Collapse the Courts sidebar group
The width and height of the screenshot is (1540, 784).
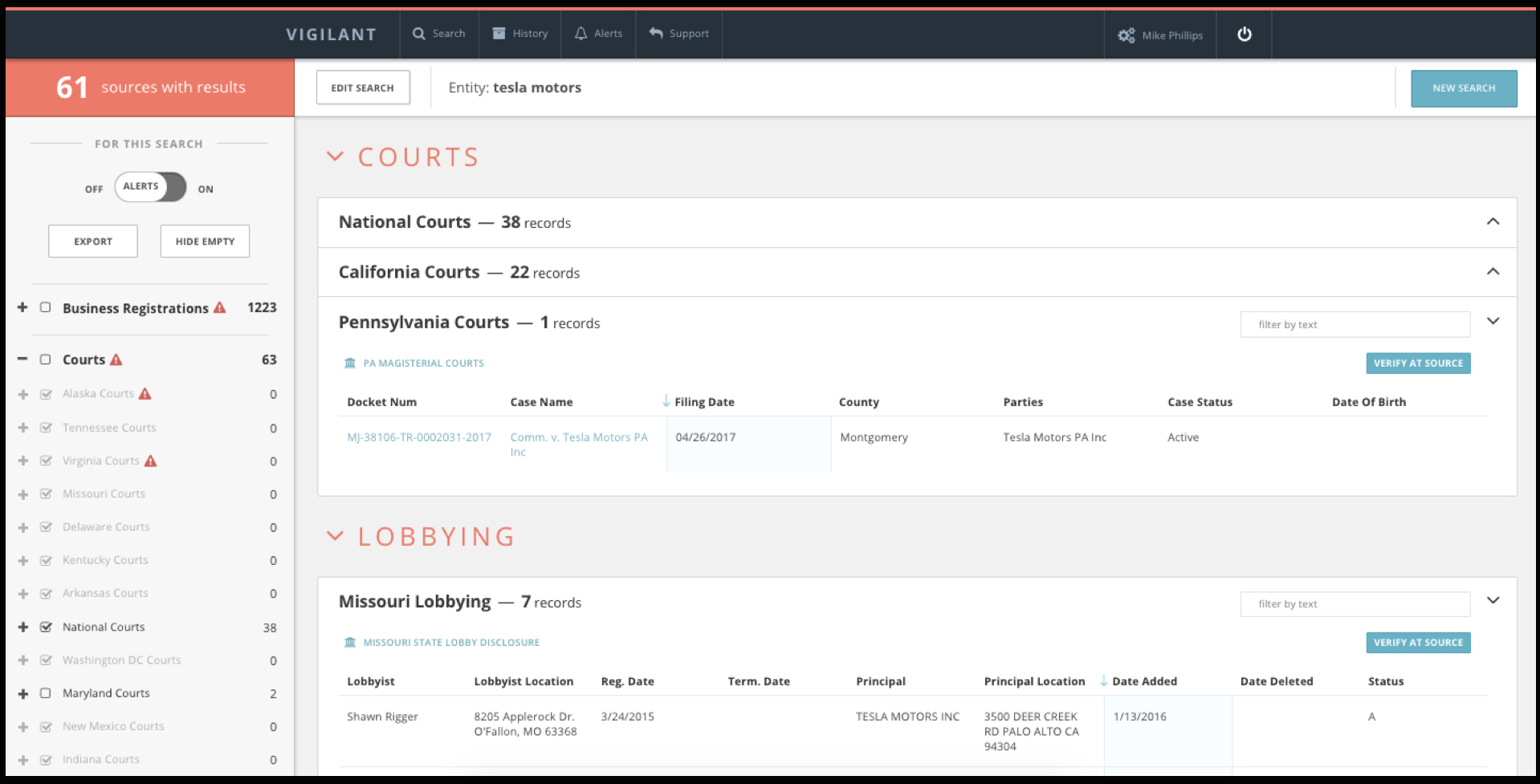pyautogui.click(x=22, y=360)
